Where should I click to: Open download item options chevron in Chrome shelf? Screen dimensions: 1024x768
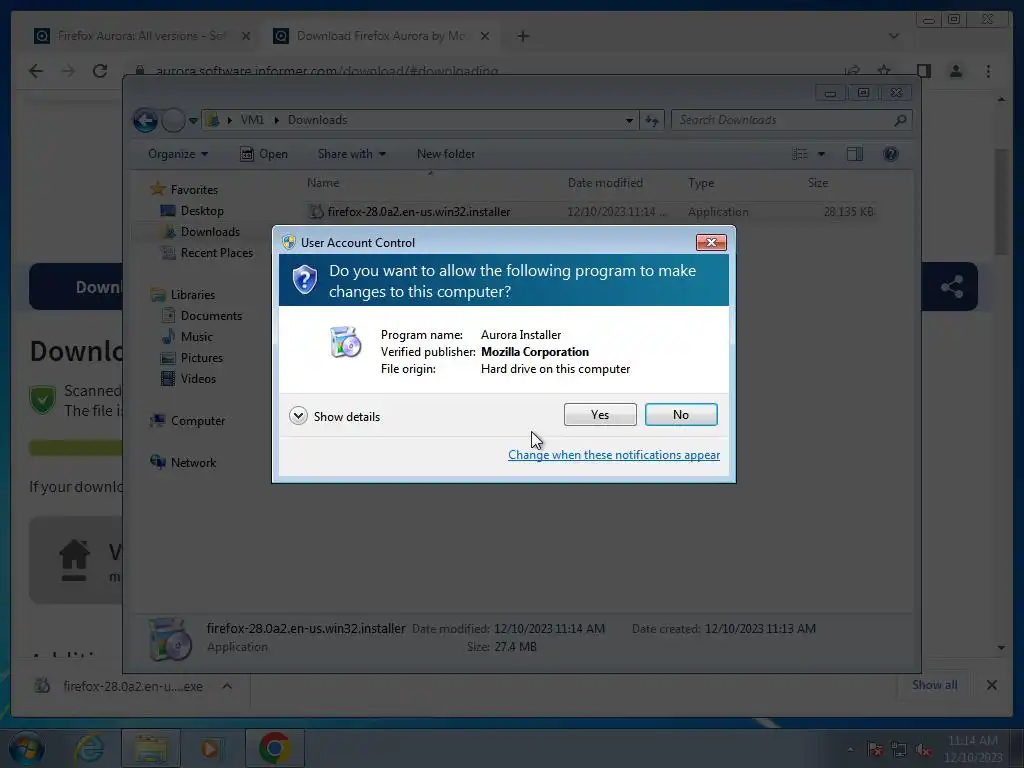pyautogui.click(x=227, y=686)
